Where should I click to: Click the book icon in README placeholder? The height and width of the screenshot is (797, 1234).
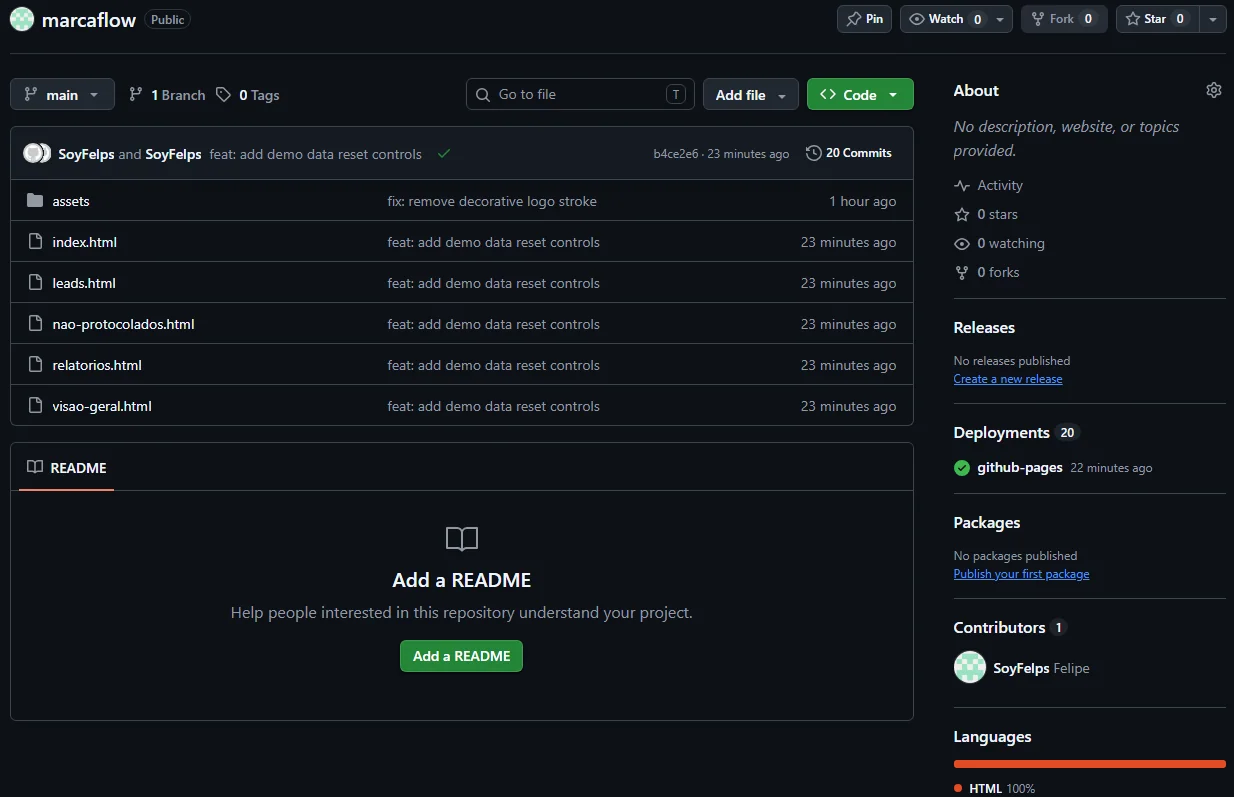coord(462,539)
